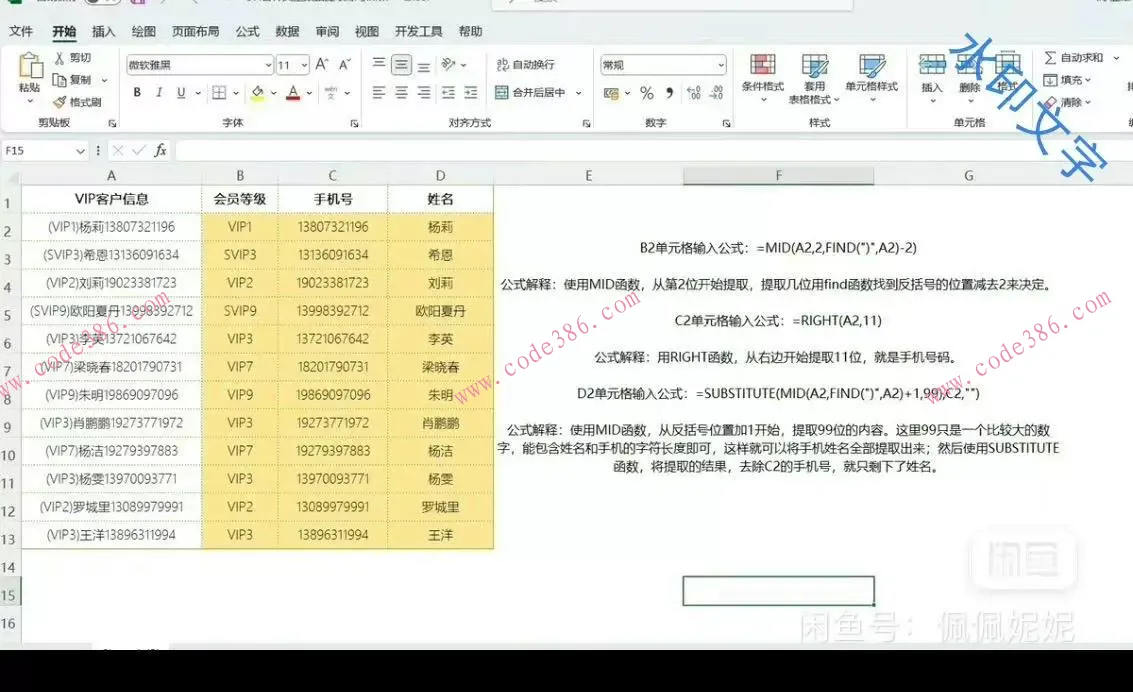Apply bold formatting with the B icon
This screenshot has width=1133, height=692.
click(x=137, y=92)
